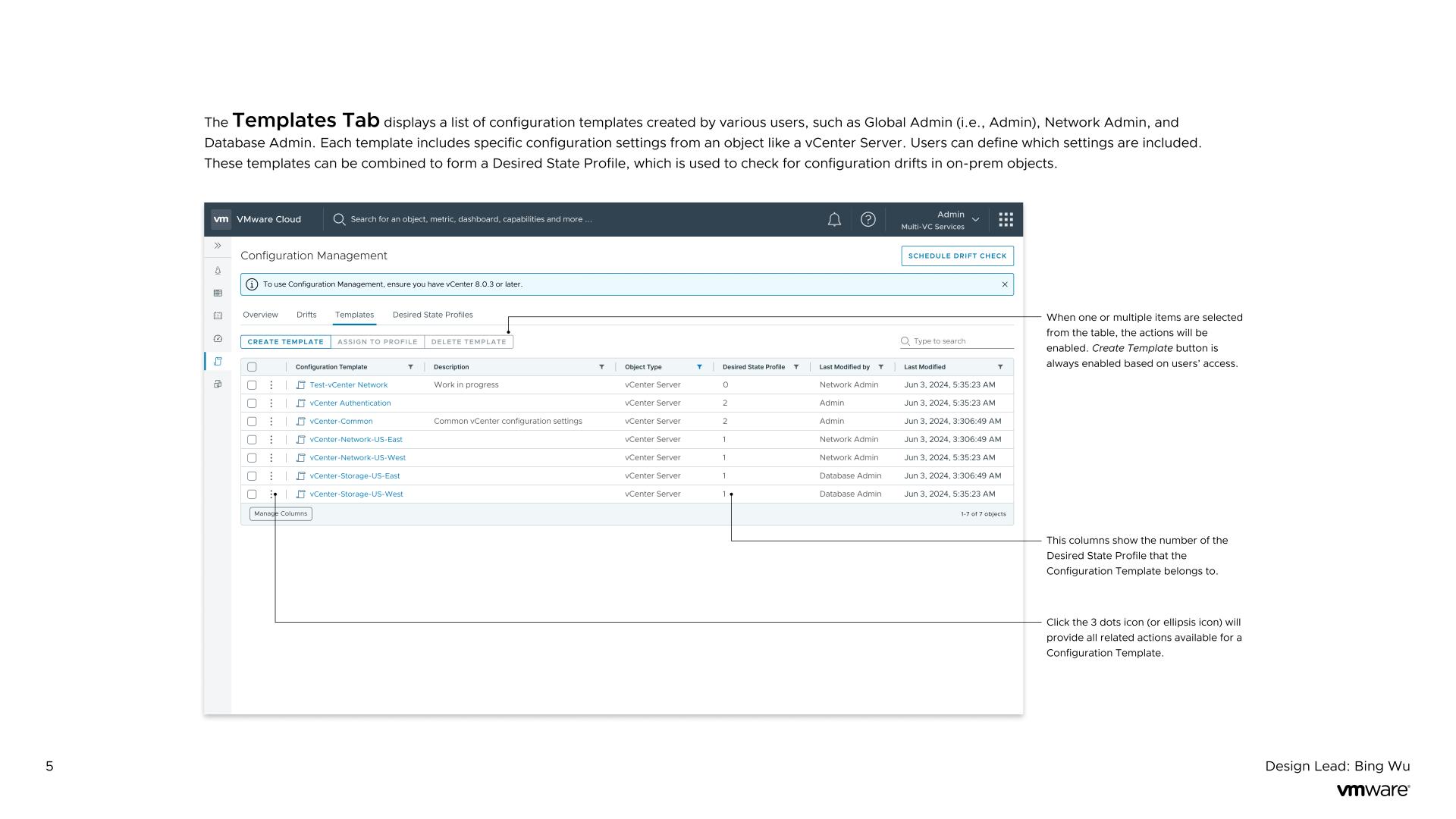Click the info icon in the banner
The image size is (1456, 819).
pos(252,284)
